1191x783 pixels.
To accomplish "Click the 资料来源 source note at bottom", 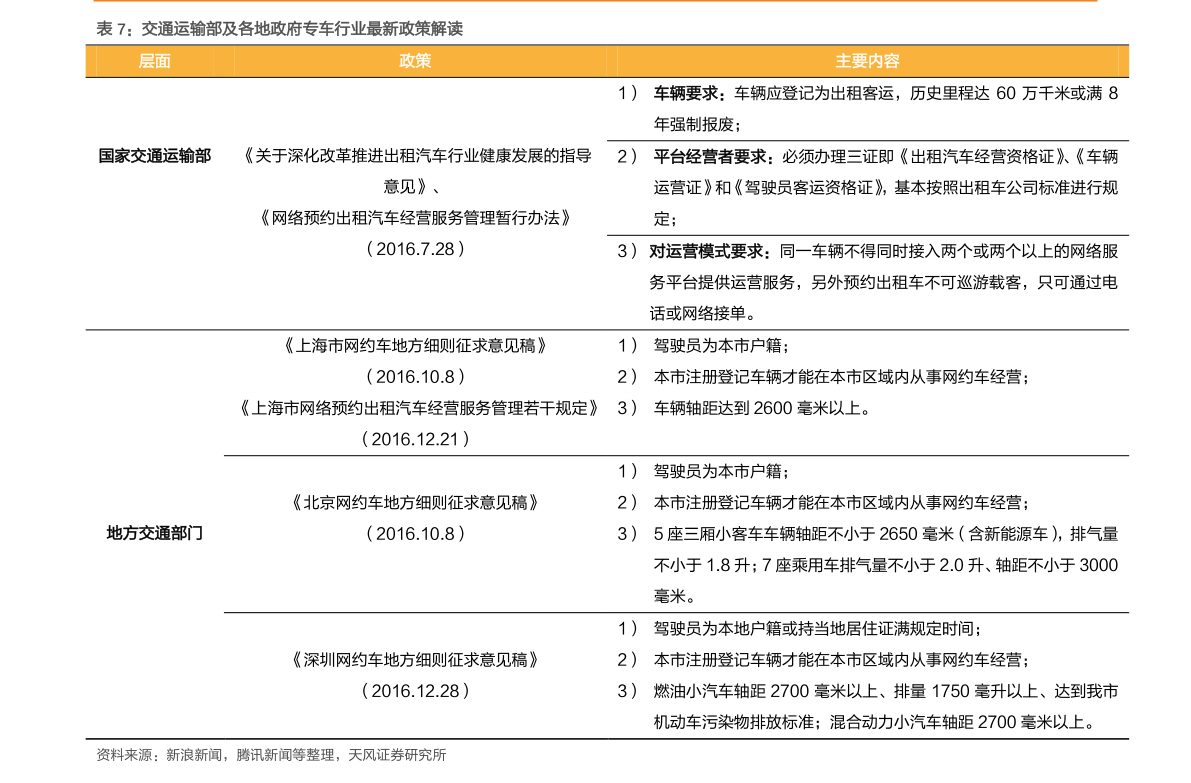I will (x=271, y=755).
